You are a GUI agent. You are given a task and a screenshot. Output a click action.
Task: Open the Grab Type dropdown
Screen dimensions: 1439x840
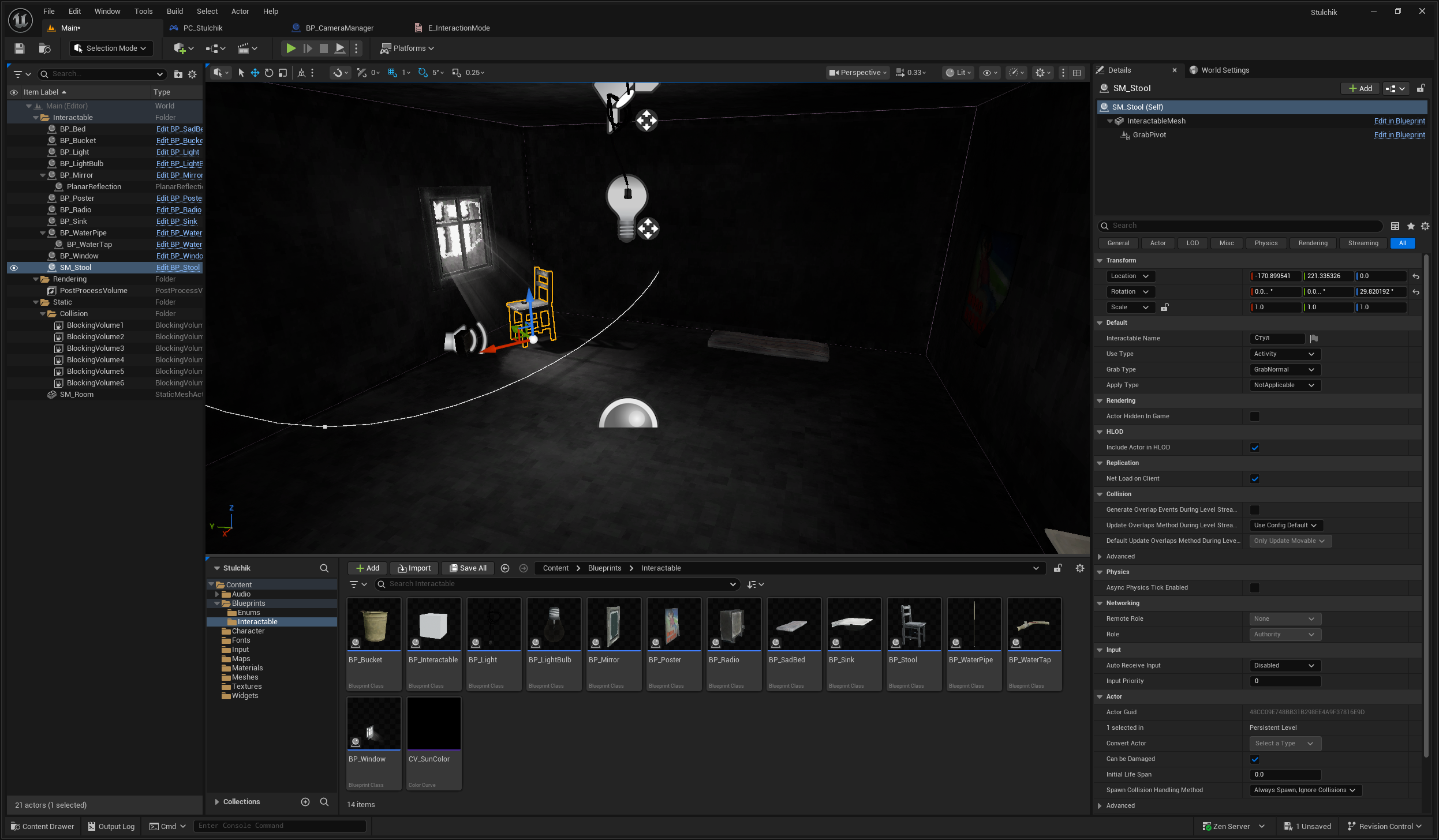point(1284,370)
